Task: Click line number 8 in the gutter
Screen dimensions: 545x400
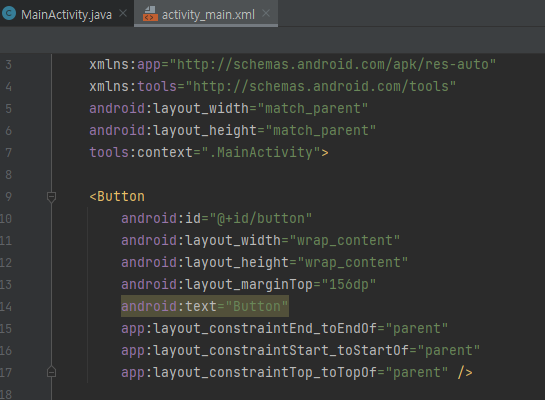Action: click(x=8, y=174)
